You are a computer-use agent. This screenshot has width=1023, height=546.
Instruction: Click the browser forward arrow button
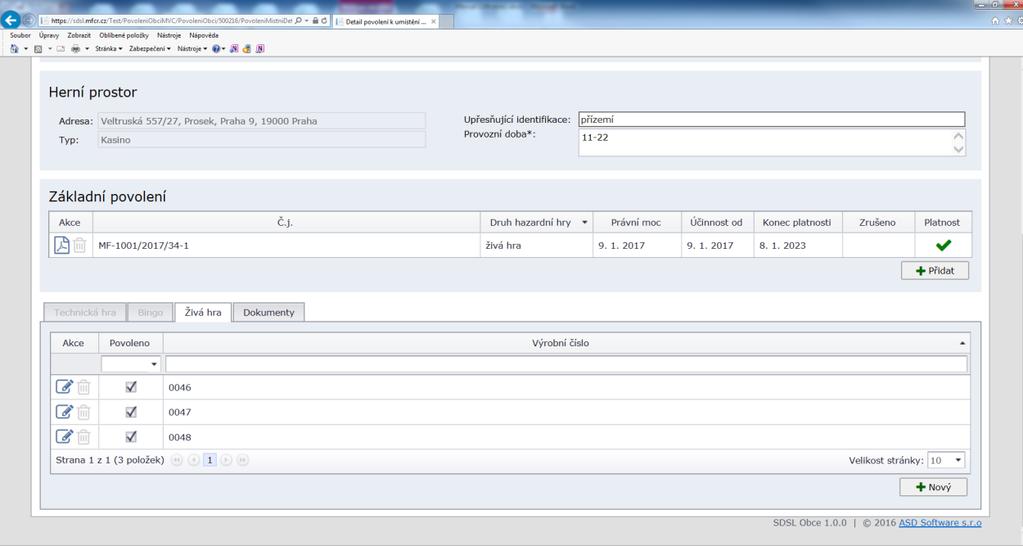tap(29, 20)
